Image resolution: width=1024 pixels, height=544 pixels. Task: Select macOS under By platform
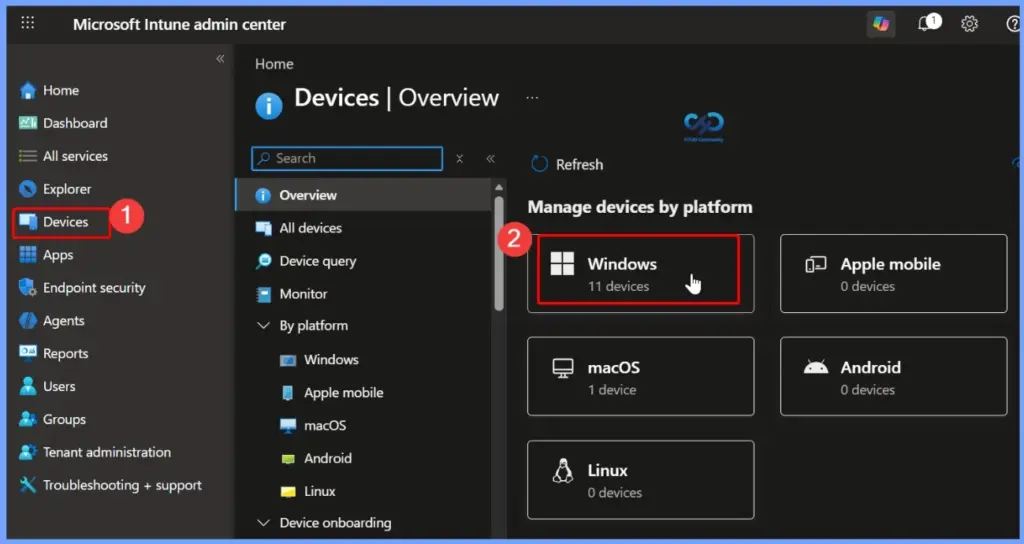pyautogui.click(x=325, y=426)
